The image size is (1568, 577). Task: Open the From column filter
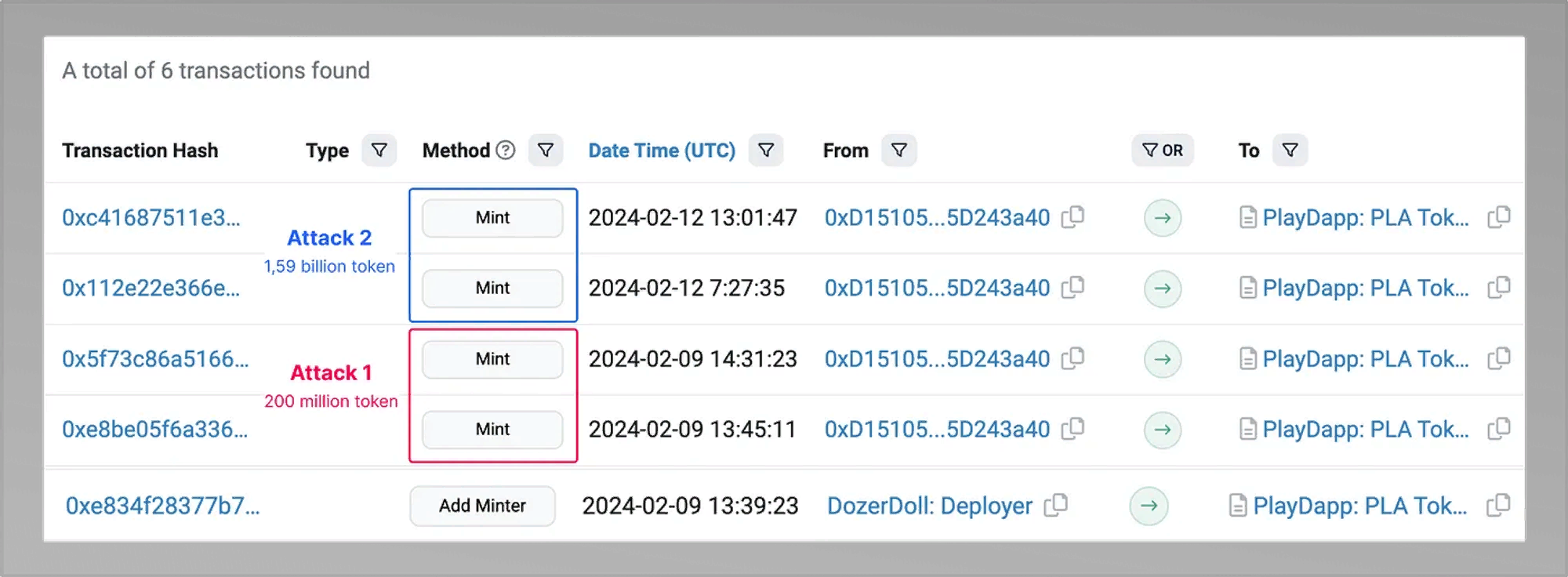pyautogui.click(x=899, y=150)
